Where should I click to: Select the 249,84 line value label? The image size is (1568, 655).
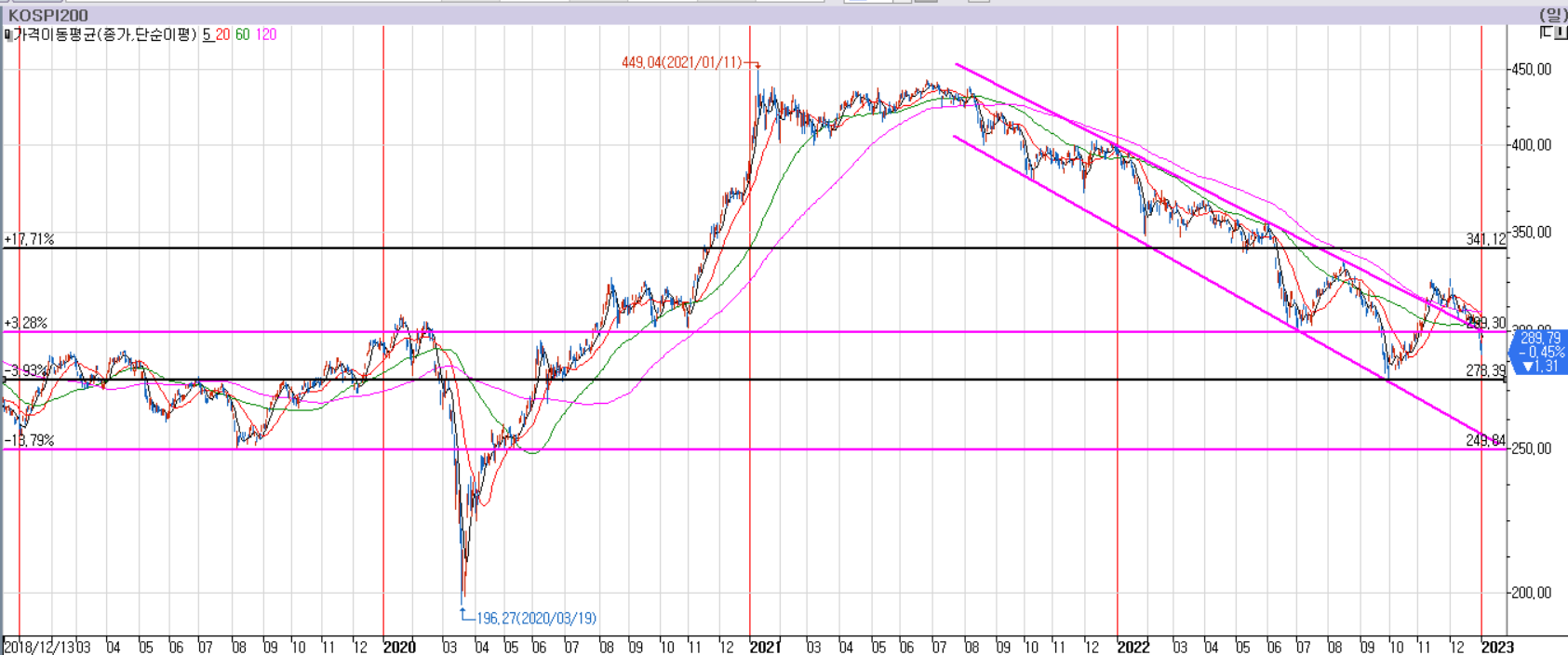click(x=1485, y=440)
